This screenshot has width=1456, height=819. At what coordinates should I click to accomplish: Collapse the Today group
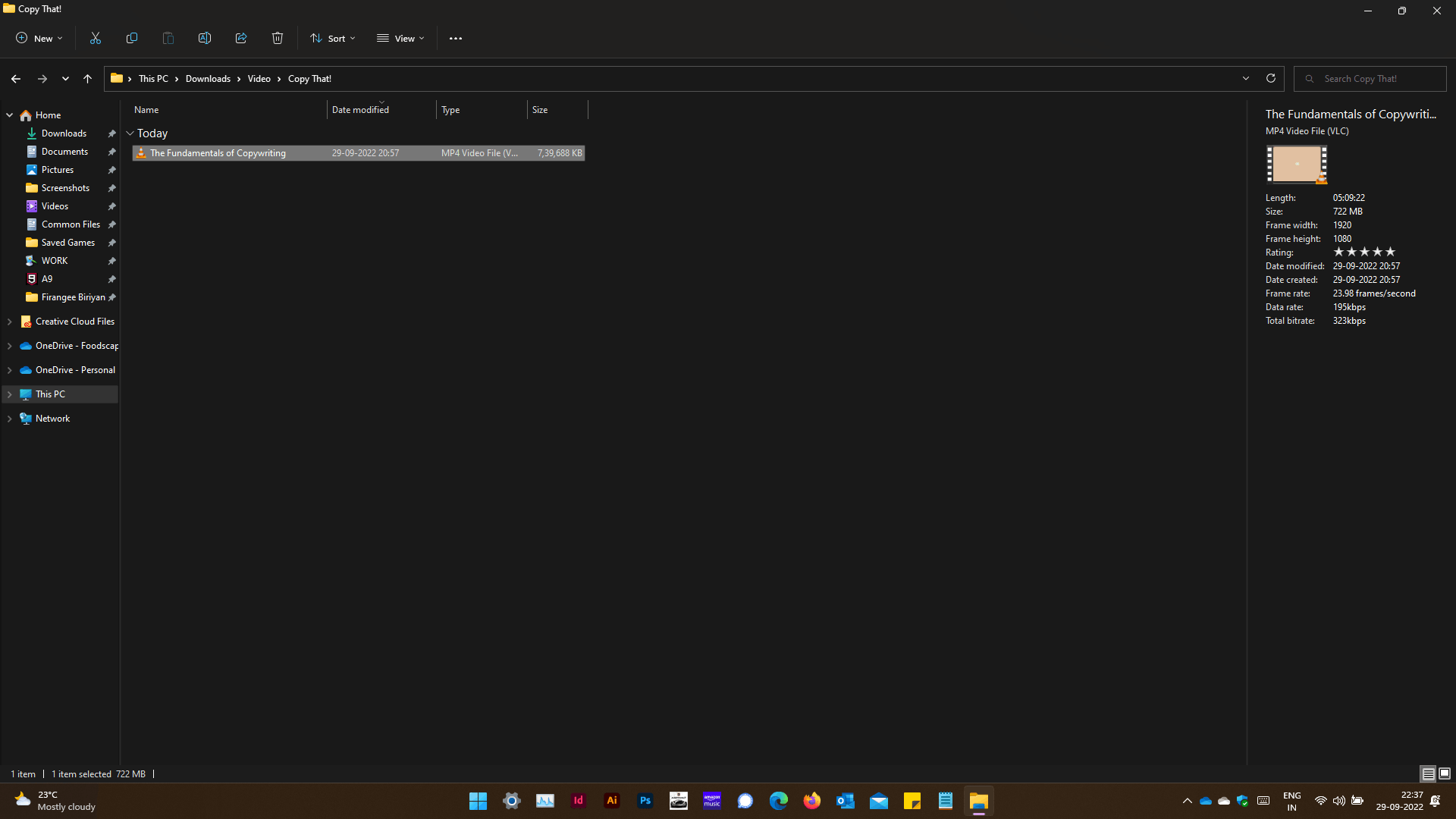[130, 133]
